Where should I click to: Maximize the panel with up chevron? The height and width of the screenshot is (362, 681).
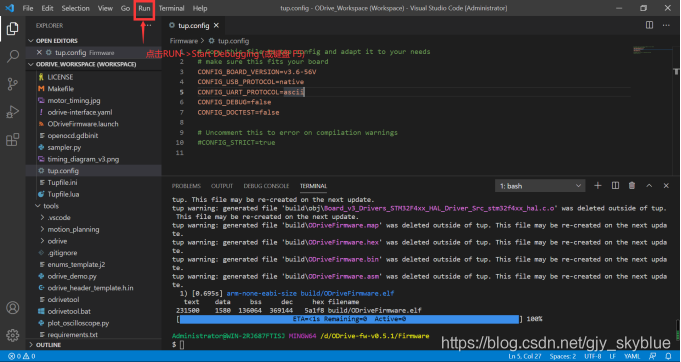(x=649, y=186)
